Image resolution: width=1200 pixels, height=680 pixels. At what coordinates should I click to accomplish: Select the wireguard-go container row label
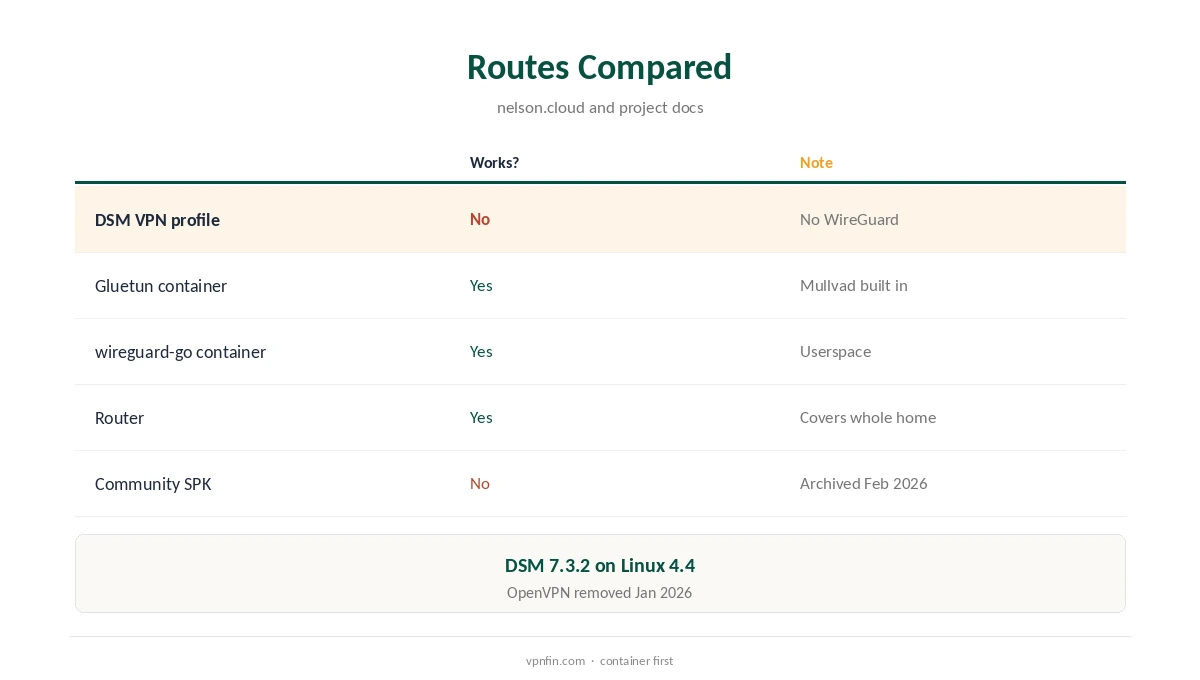[180, 352]
